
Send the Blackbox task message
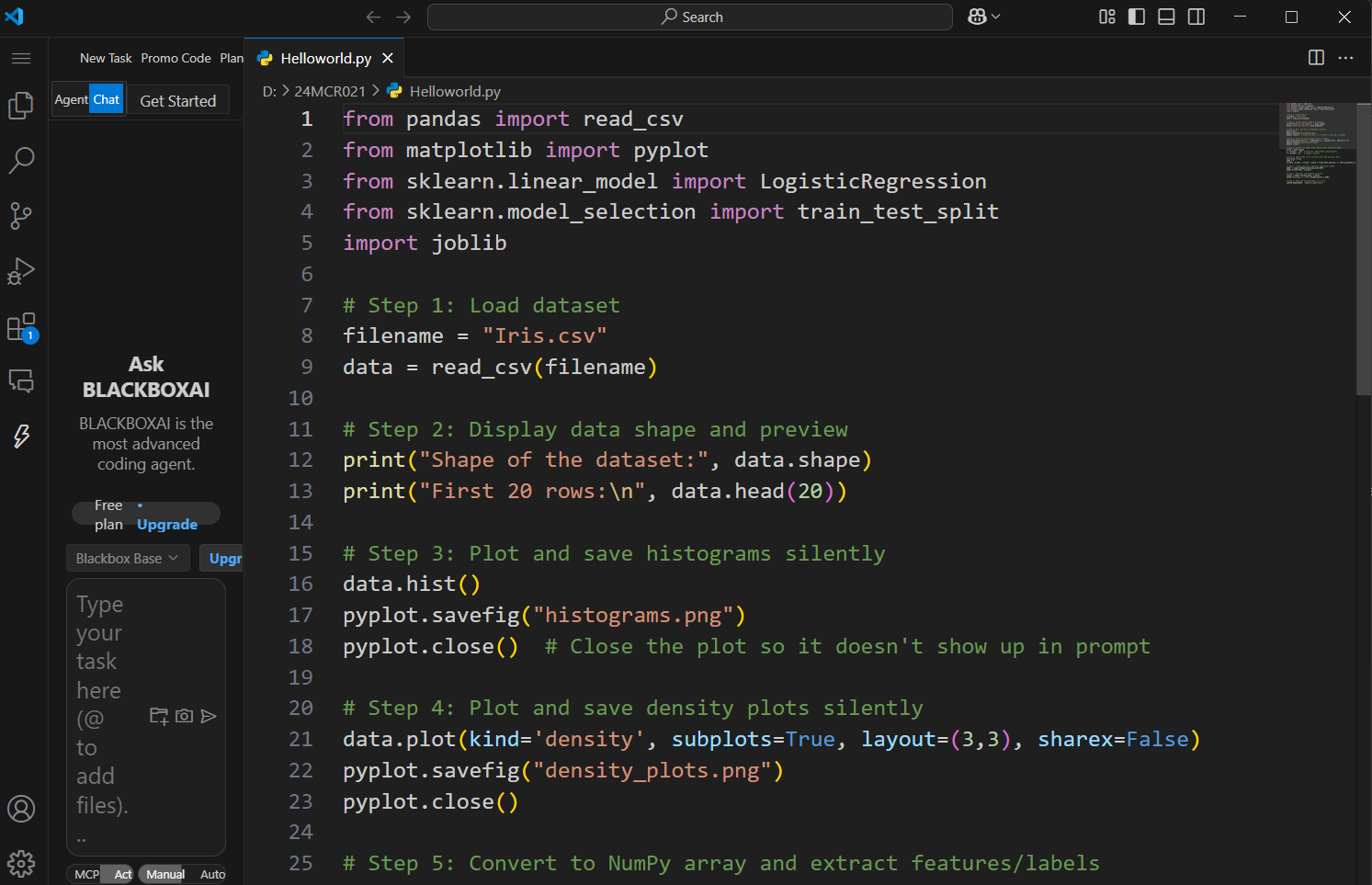(209, 716)
